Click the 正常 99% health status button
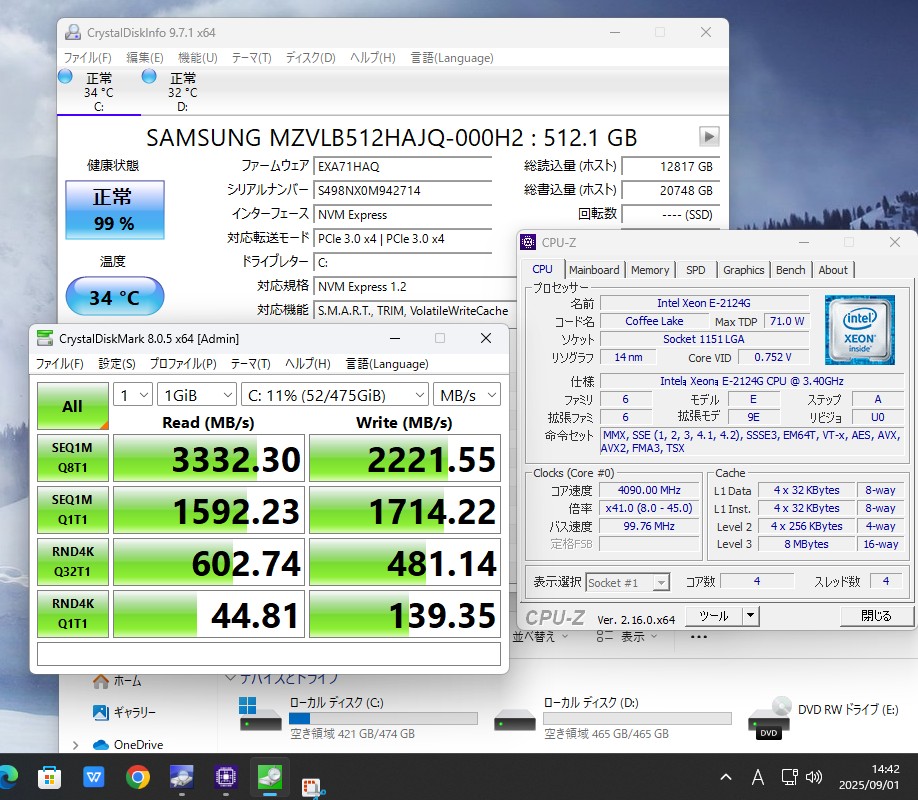Image resolution: width=918 pixels, height=800 pixels. tap(115, 210)
